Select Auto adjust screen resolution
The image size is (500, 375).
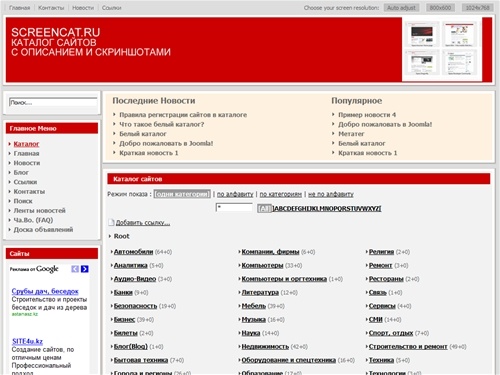[x=401, y=8]
